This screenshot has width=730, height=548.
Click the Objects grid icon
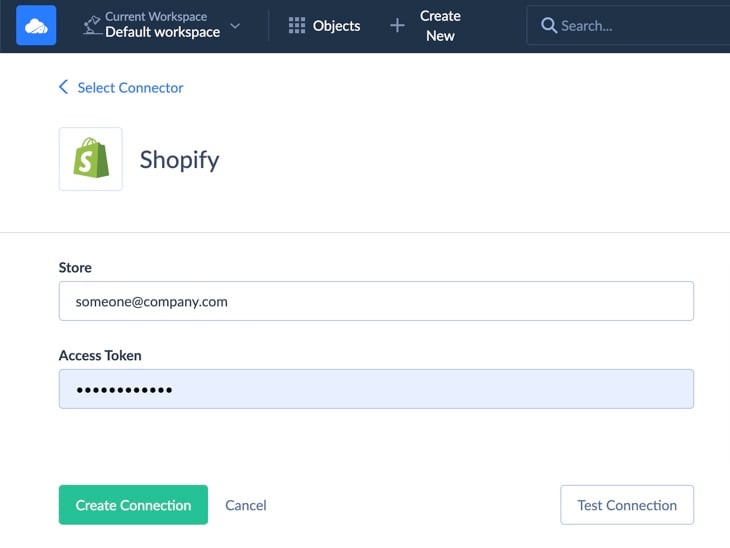tap(297, 26)
